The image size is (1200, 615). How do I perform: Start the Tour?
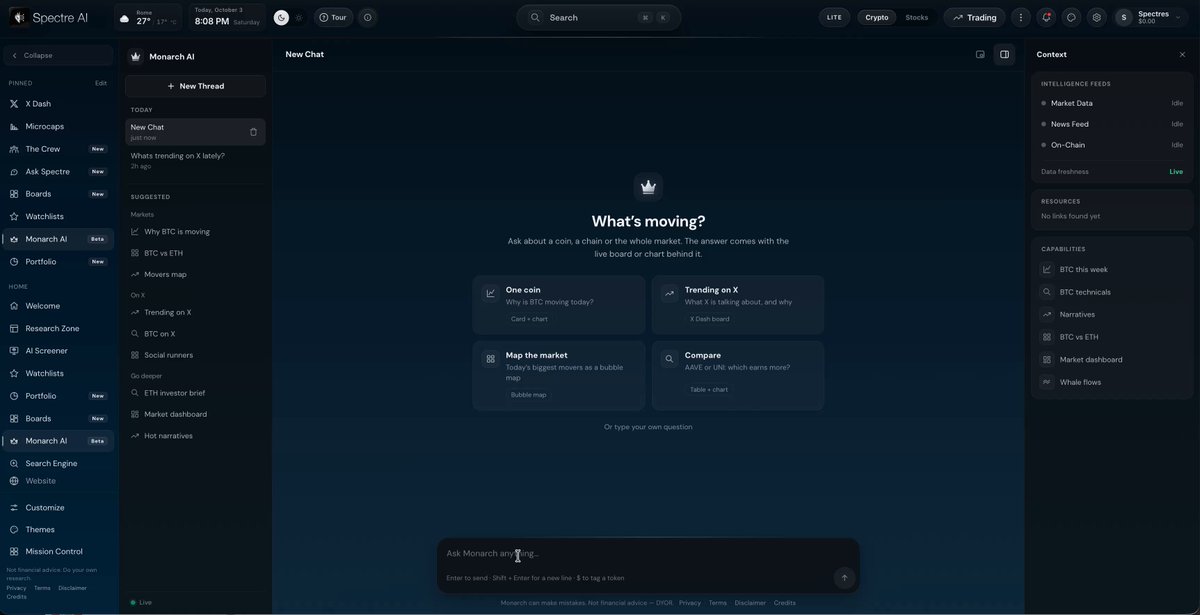pyautogui.click(x=332, y=17)
